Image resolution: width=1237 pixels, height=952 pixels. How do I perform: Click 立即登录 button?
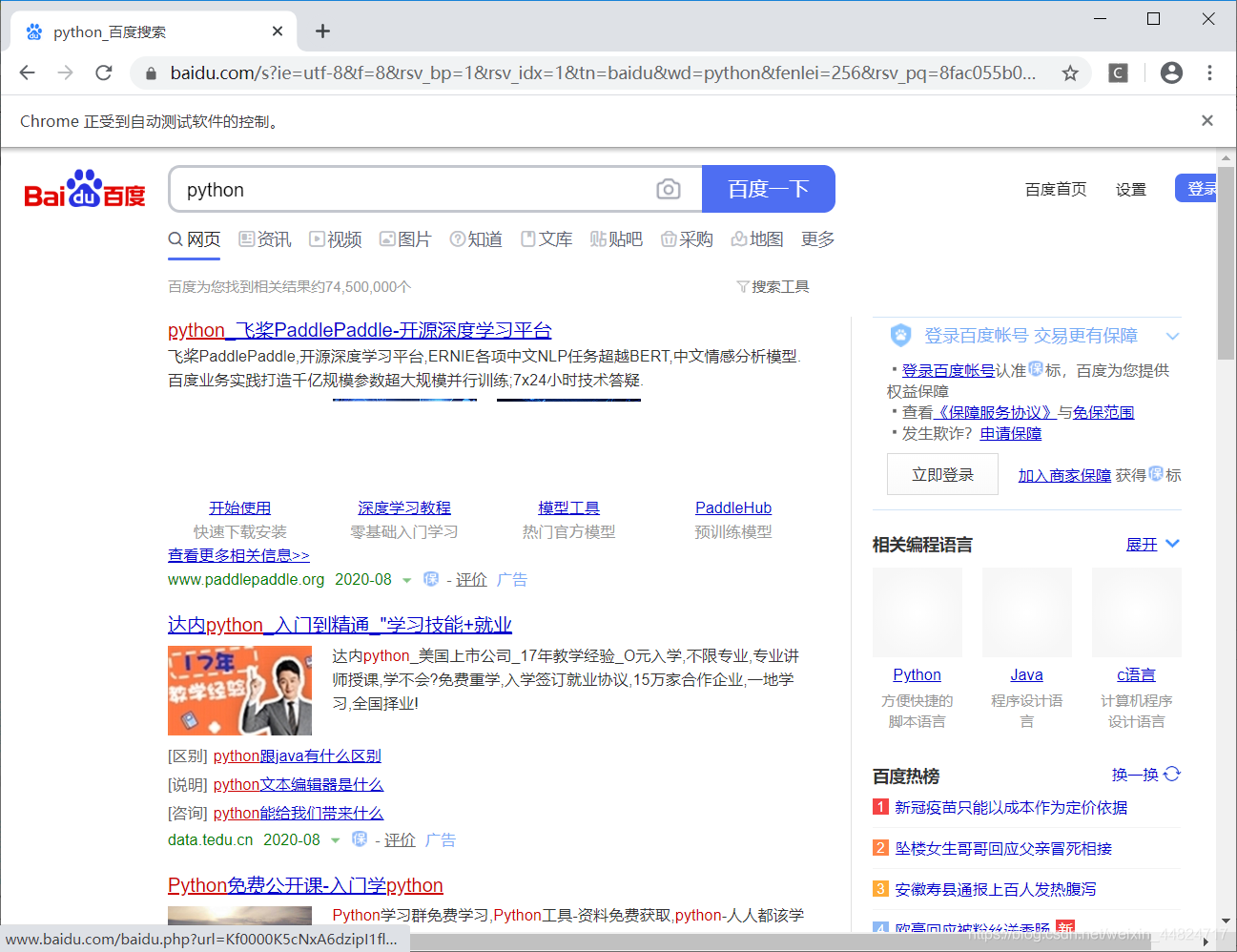pos(942,474)
